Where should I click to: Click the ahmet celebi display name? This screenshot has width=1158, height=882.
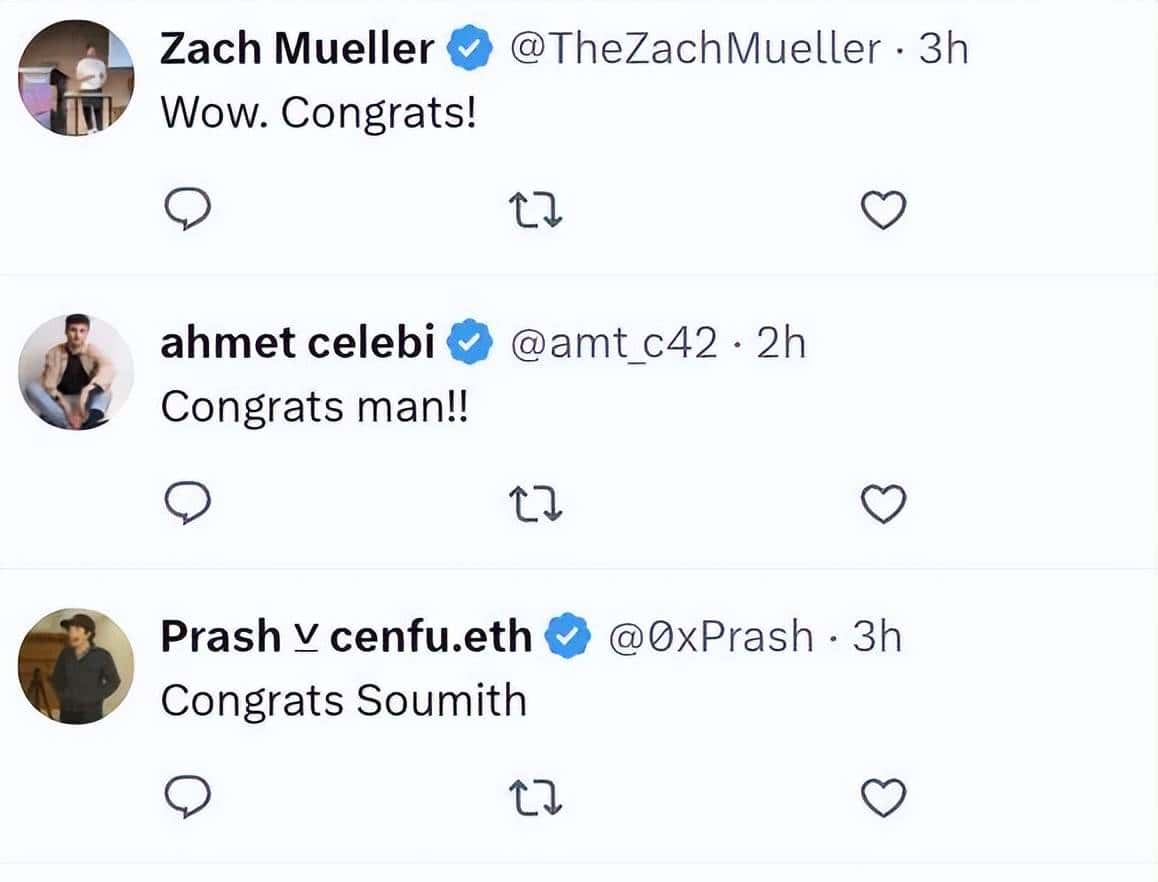(297, 343)
